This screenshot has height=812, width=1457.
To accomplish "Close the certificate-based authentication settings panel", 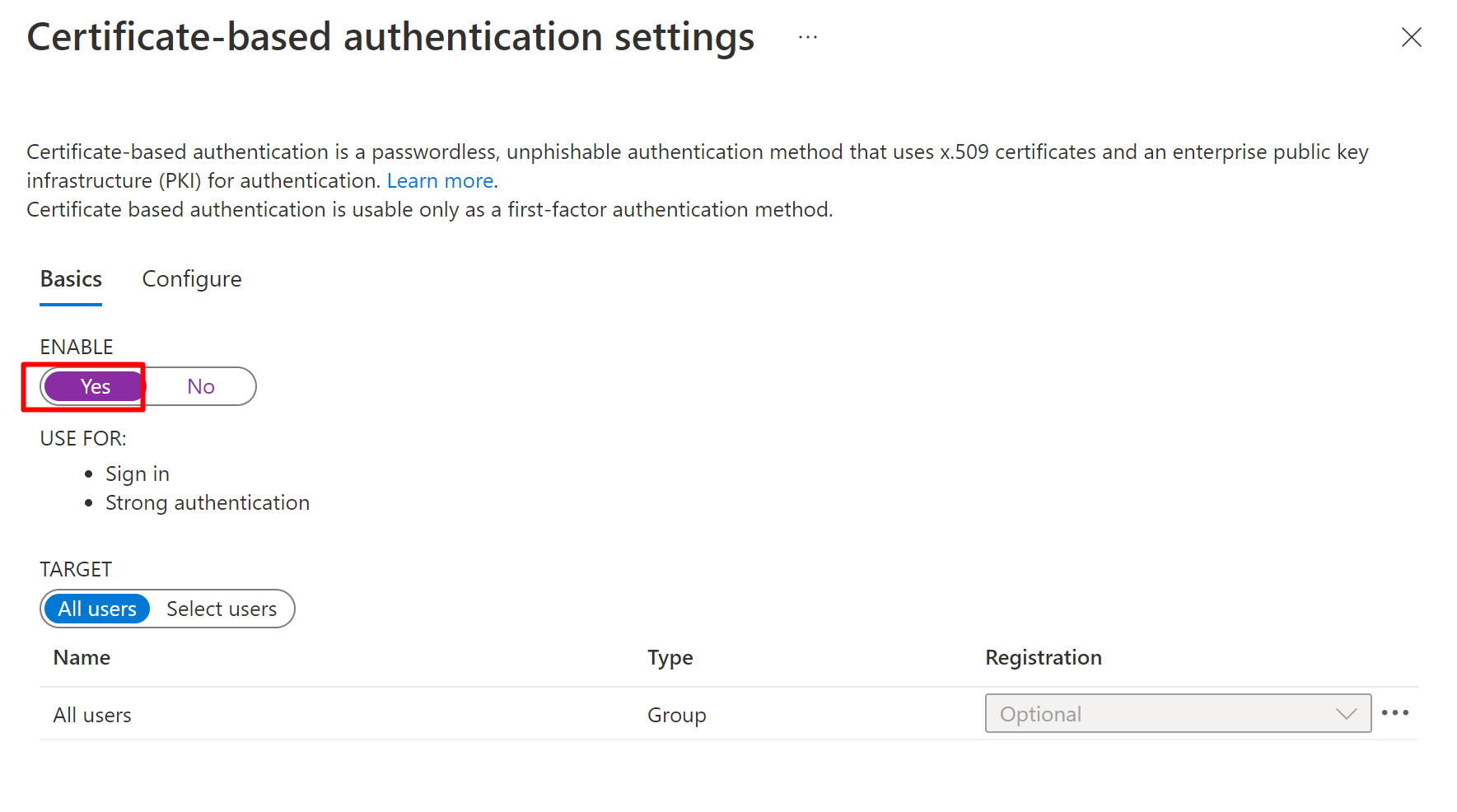I will click(x=1411, y=37).
